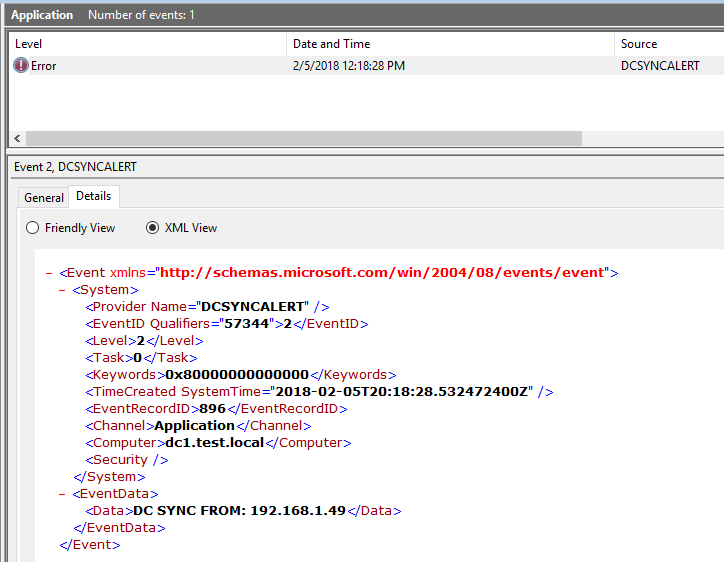The width and height of the screenshot is (724, 562).
Task: Click the Channel Application value
Action: tap(194, 426)
